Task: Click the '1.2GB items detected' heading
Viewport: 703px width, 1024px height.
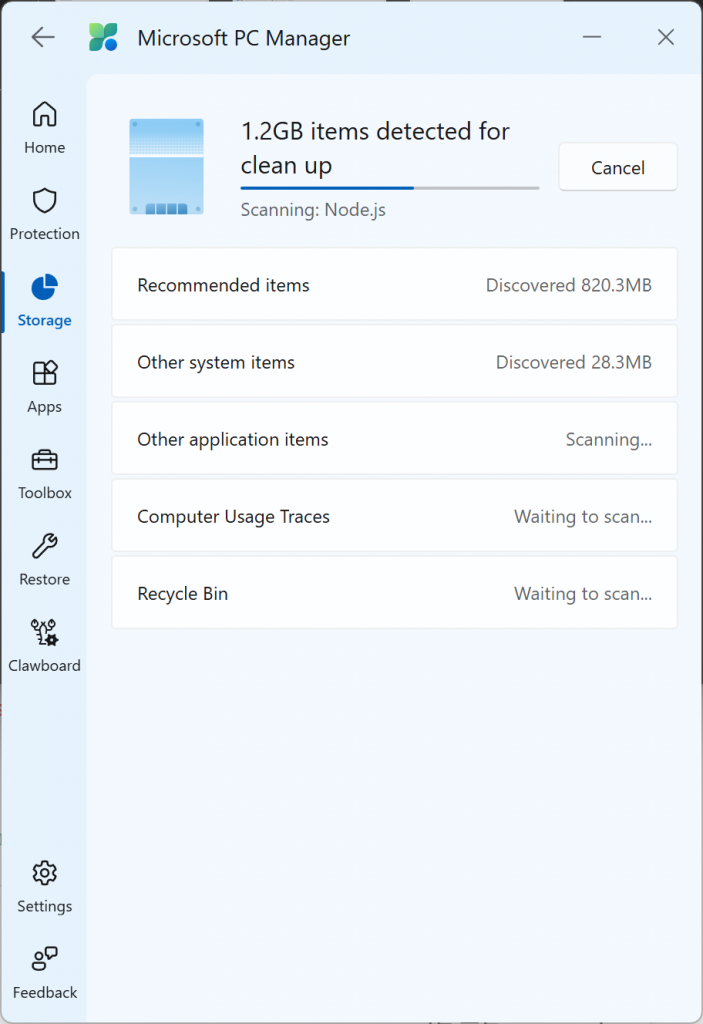Action: click(x=375, y=148)
